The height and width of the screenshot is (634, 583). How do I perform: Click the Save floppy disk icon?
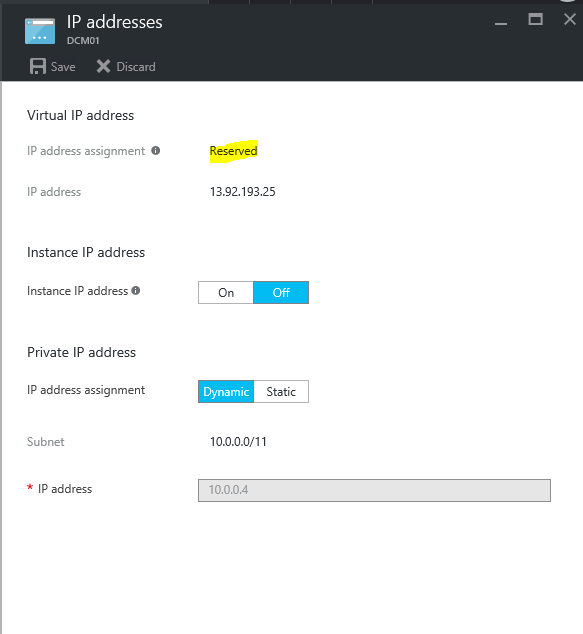click(38, 66)
